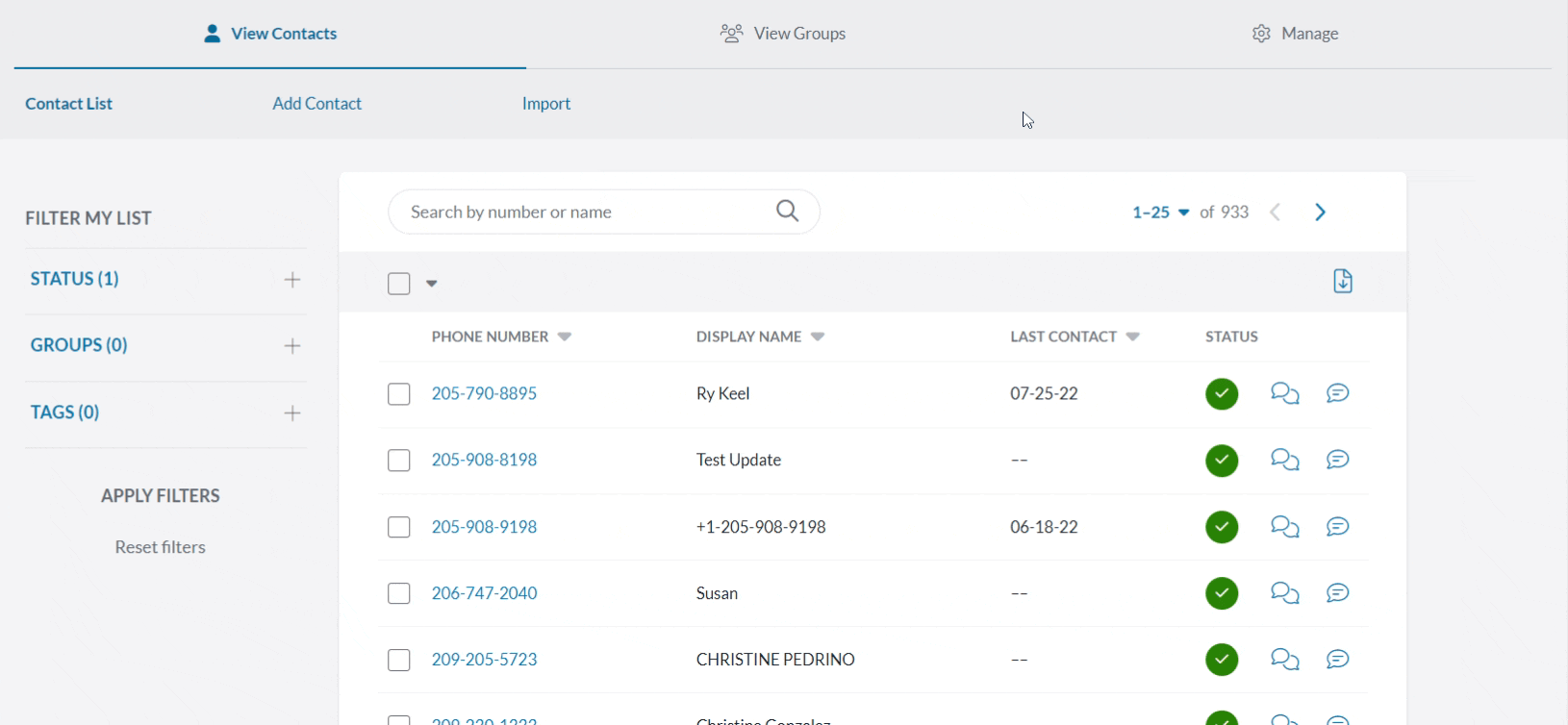Click the Add Contact link
This screenshot has width=1568, height=725.
click(x=316, y=104)
